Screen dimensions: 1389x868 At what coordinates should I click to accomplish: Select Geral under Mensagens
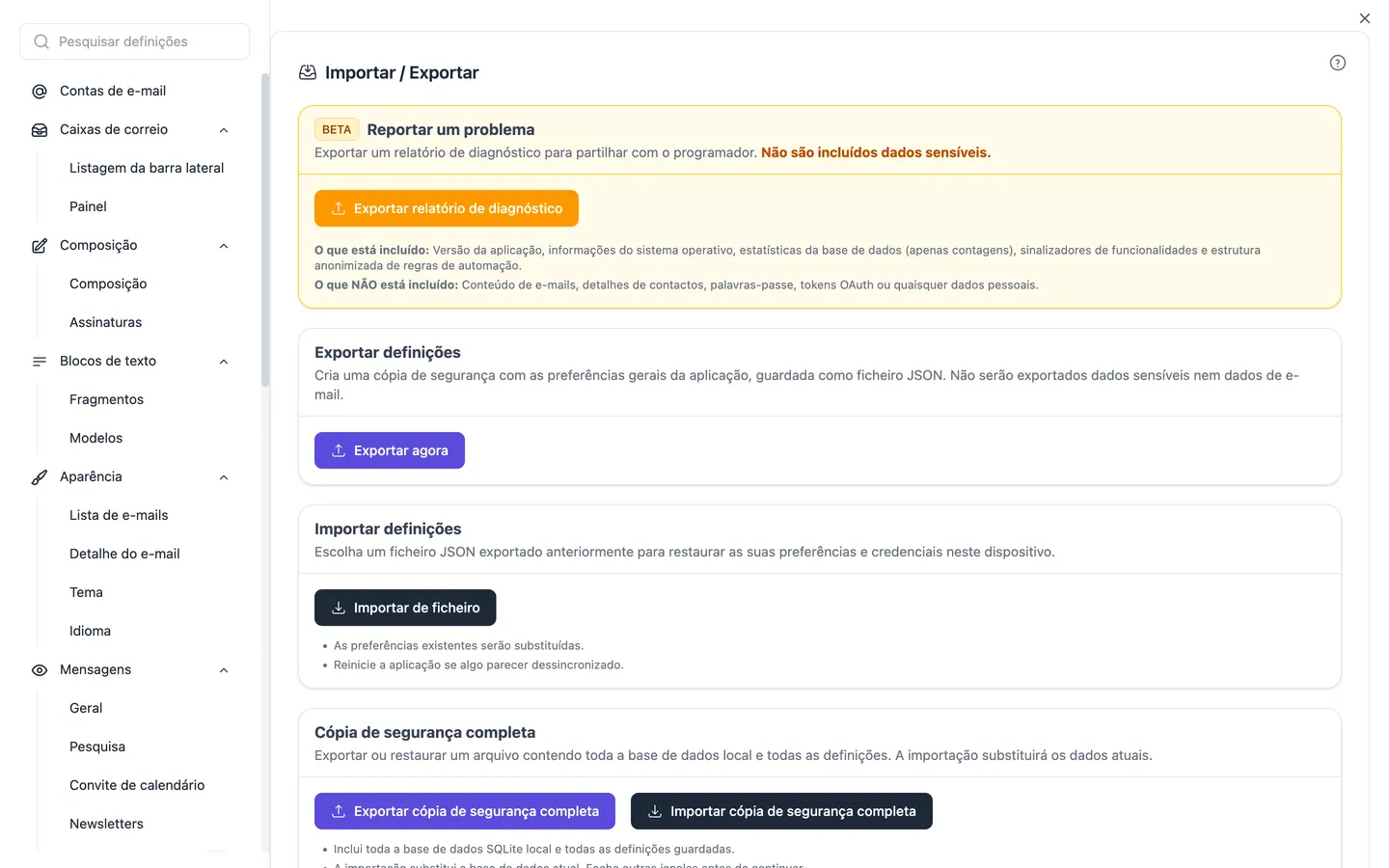click(x=86, y=708)
